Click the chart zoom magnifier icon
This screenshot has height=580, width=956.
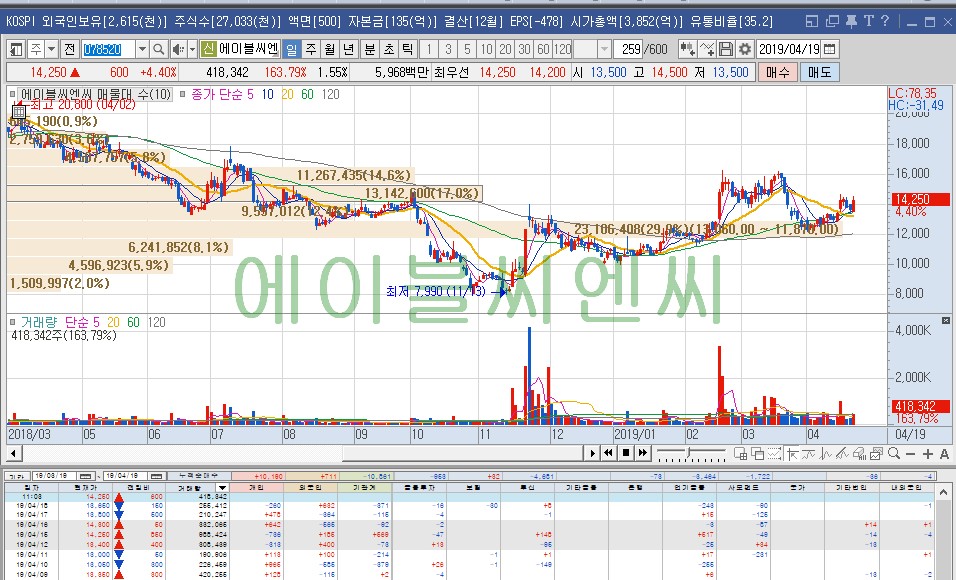coord(894,453)
